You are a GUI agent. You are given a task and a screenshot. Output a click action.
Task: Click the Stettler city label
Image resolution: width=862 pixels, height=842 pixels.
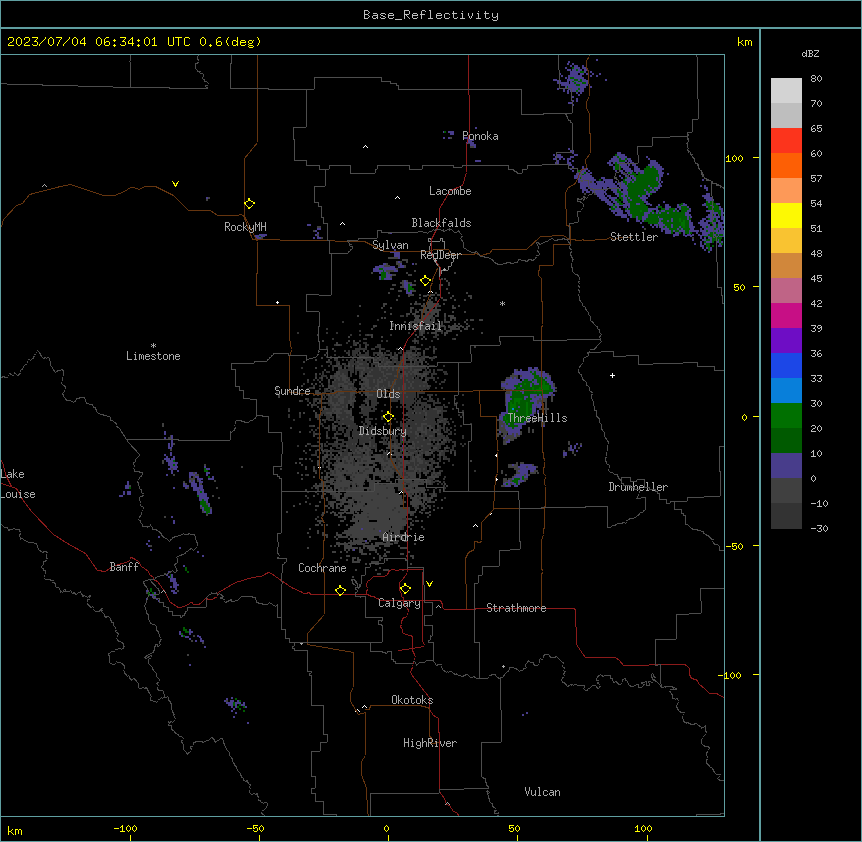click(x=634, y=237)
